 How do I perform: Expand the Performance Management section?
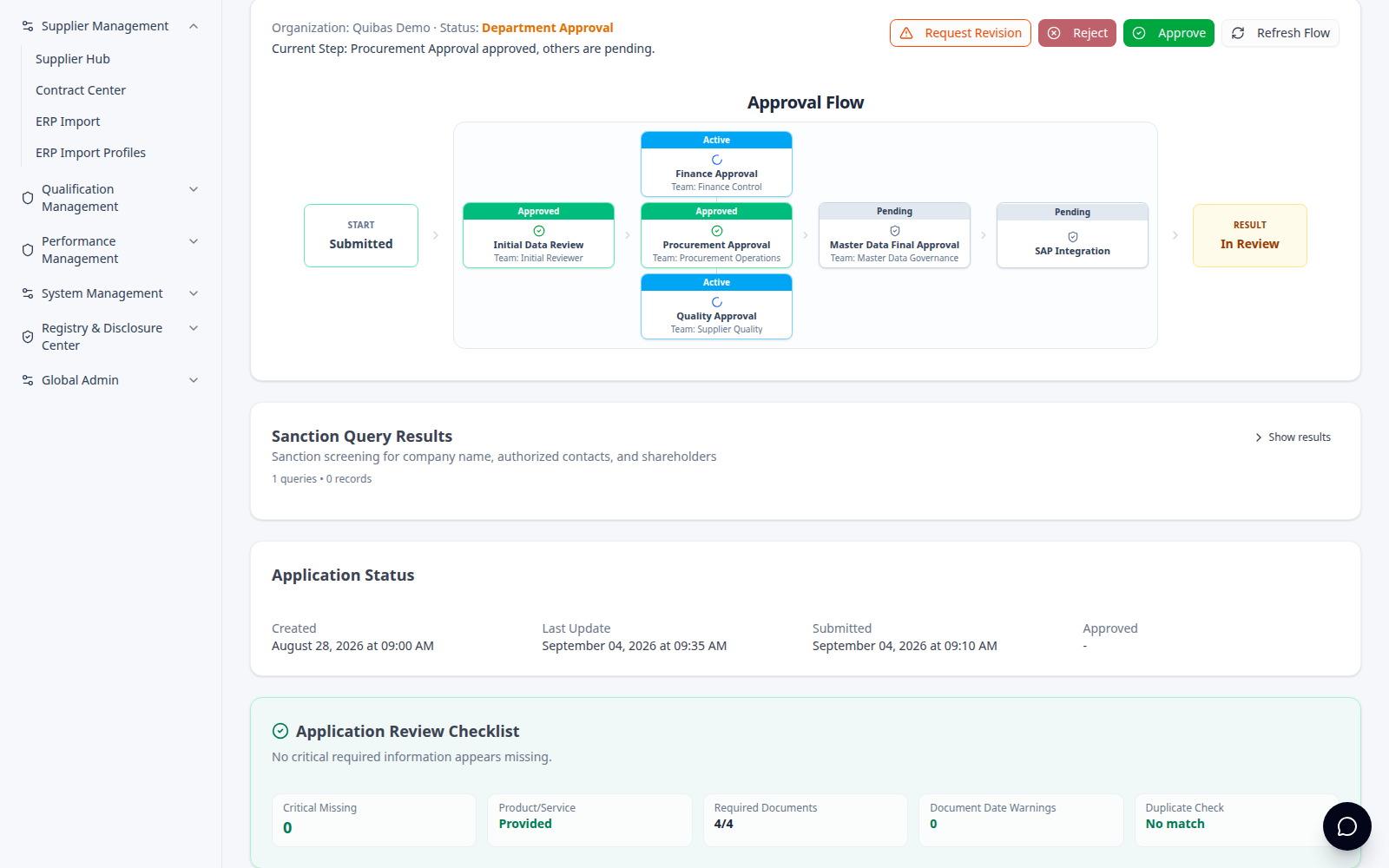[x=194, y=241]
